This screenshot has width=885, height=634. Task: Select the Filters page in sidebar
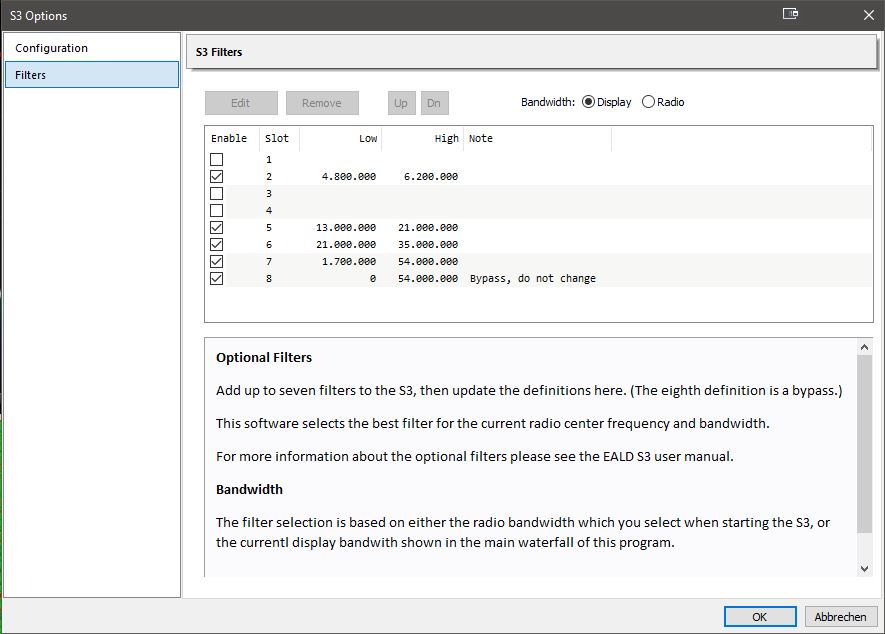[31, 75]
